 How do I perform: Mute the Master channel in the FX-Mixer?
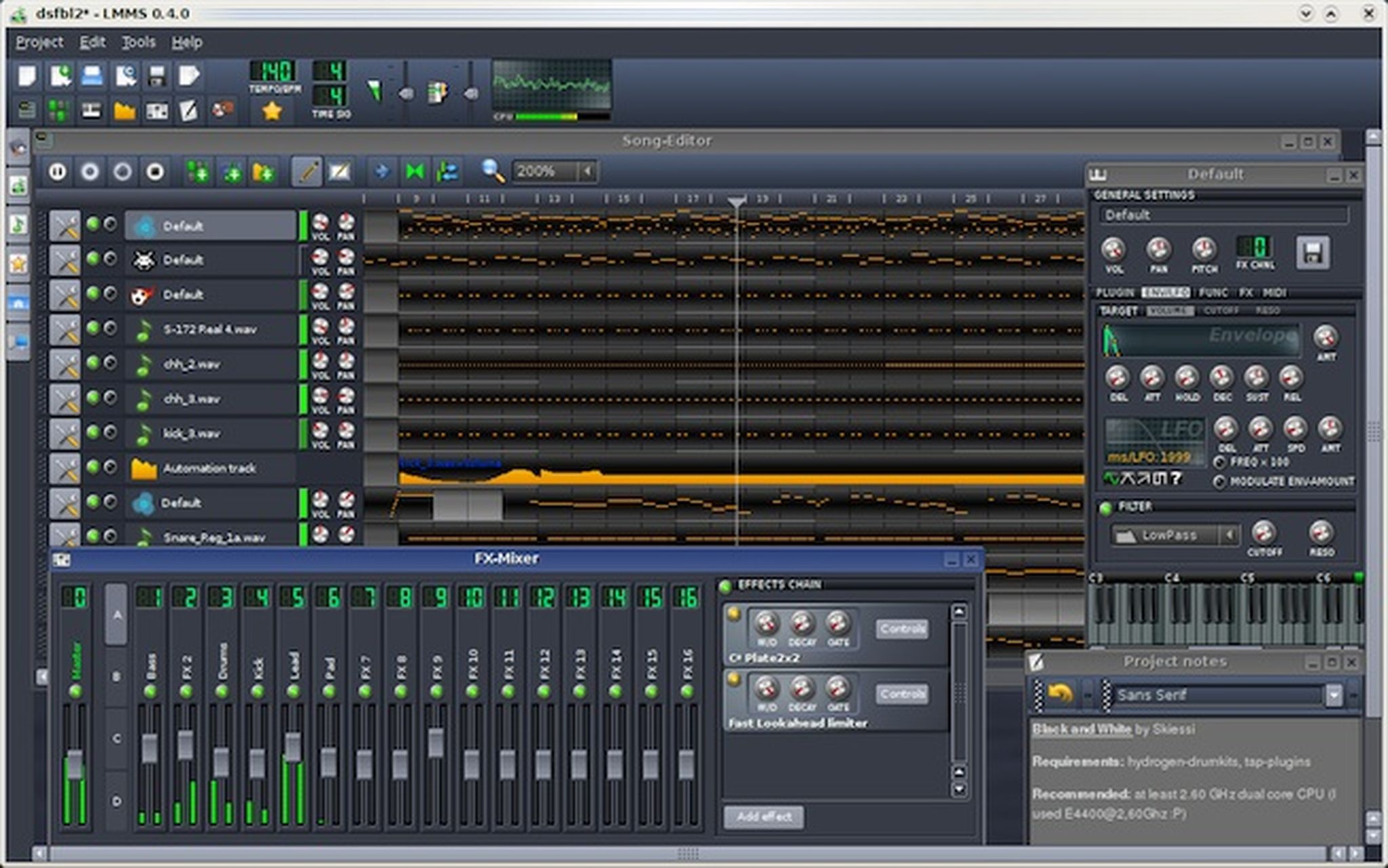pyautogui.click(x=77, y=691)
